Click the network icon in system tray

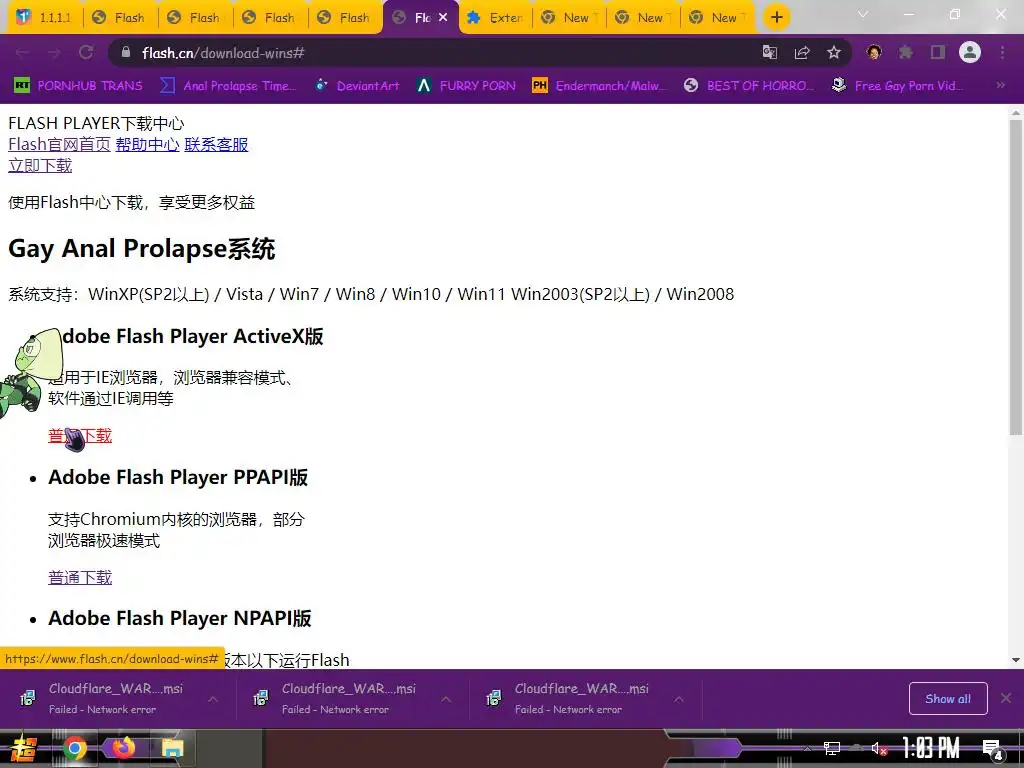[831, 748]
